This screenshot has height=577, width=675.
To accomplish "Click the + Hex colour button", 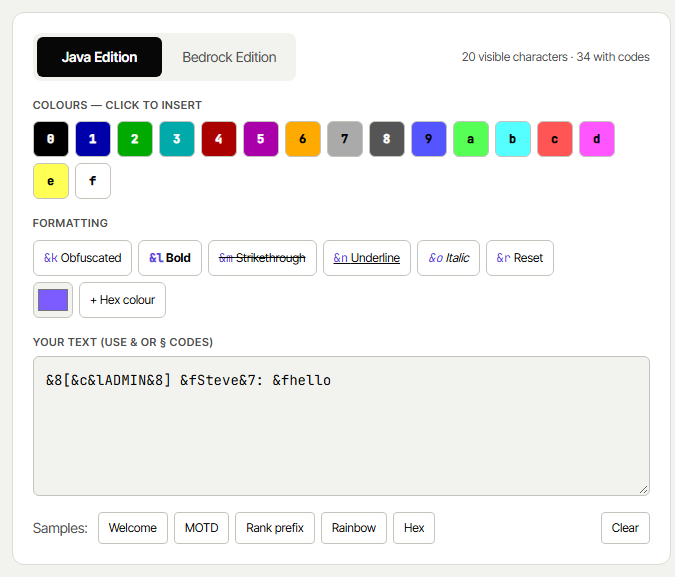I will [122, 300].
